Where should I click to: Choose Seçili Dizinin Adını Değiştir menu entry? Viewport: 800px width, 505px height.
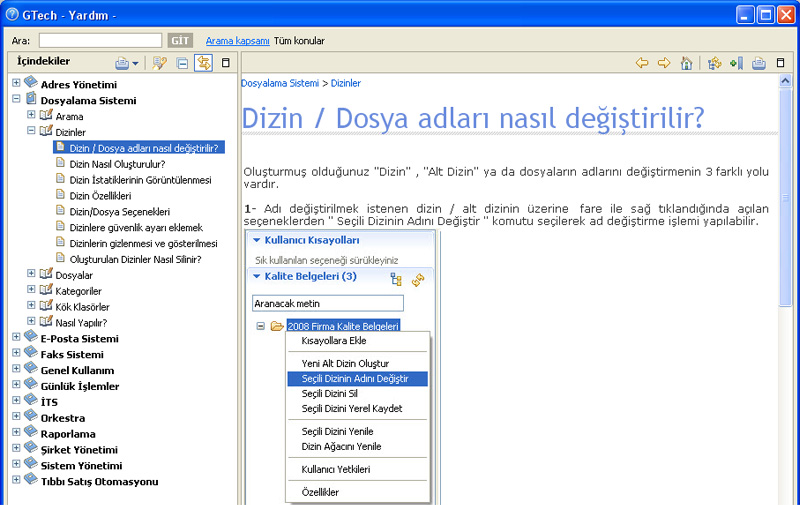(x=357, y=378)
